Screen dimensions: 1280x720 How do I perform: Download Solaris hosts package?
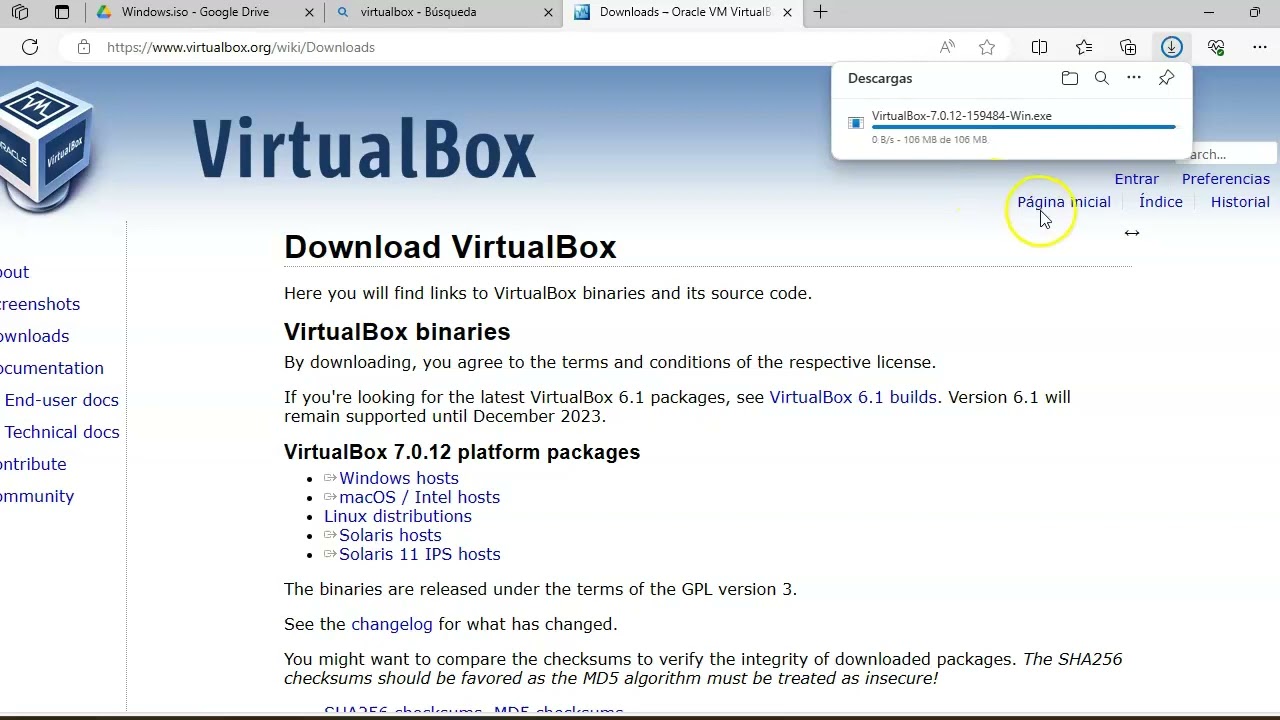[390, 535]
